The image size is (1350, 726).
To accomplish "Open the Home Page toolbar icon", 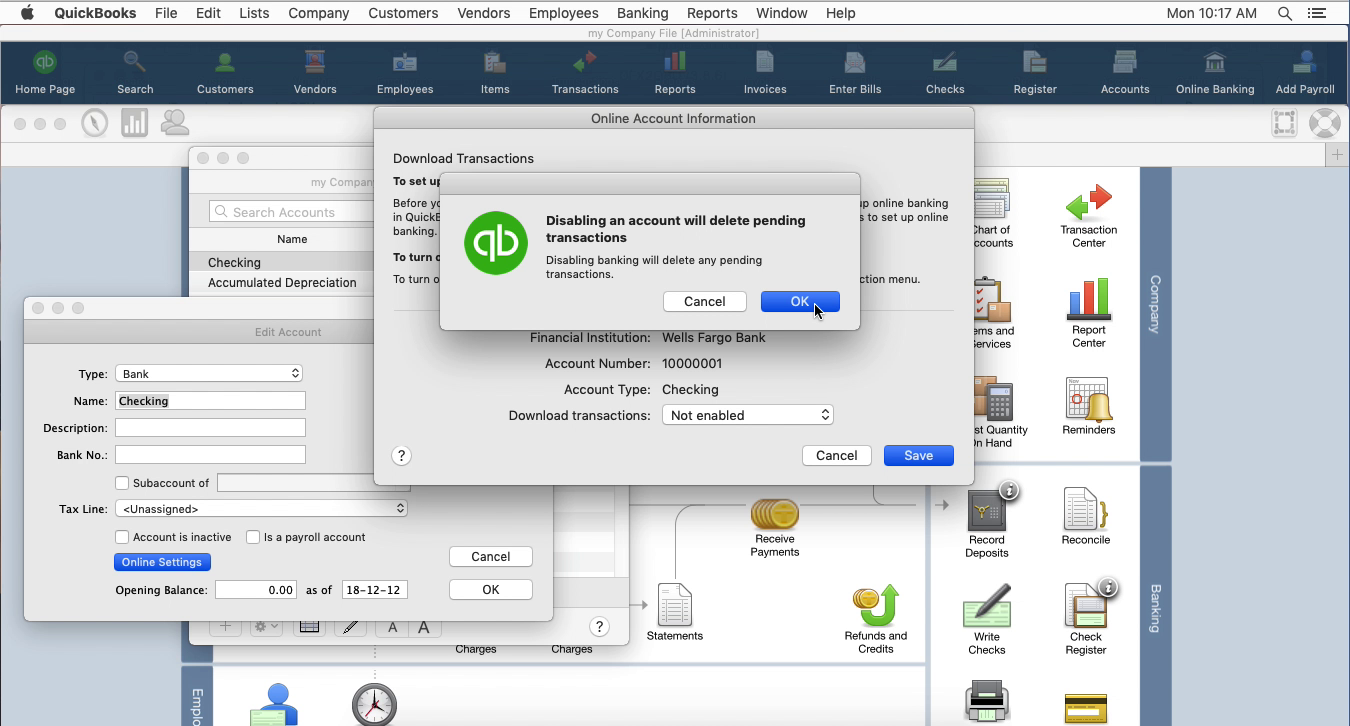I will [45, 72].
